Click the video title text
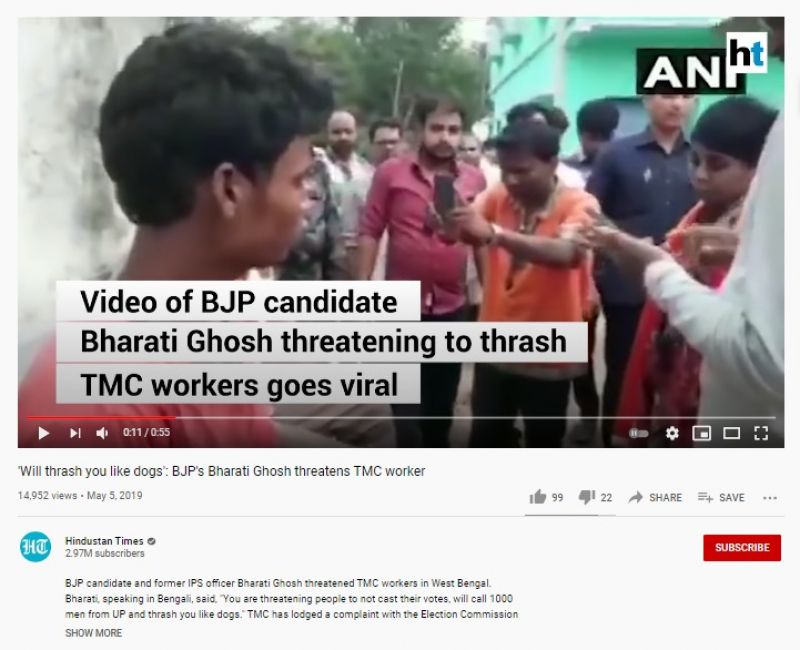 [221, 471]
